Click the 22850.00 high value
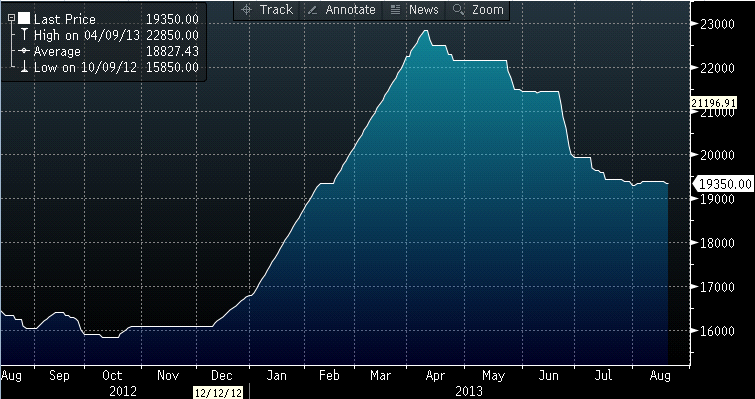 [x=172, y=35]
